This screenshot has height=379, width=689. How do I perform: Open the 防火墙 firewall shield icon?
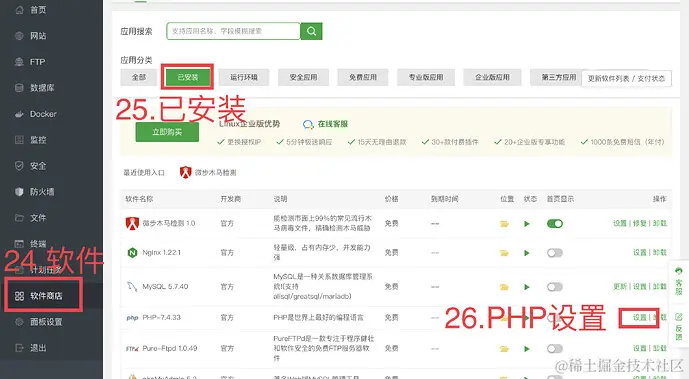point(19,192)
